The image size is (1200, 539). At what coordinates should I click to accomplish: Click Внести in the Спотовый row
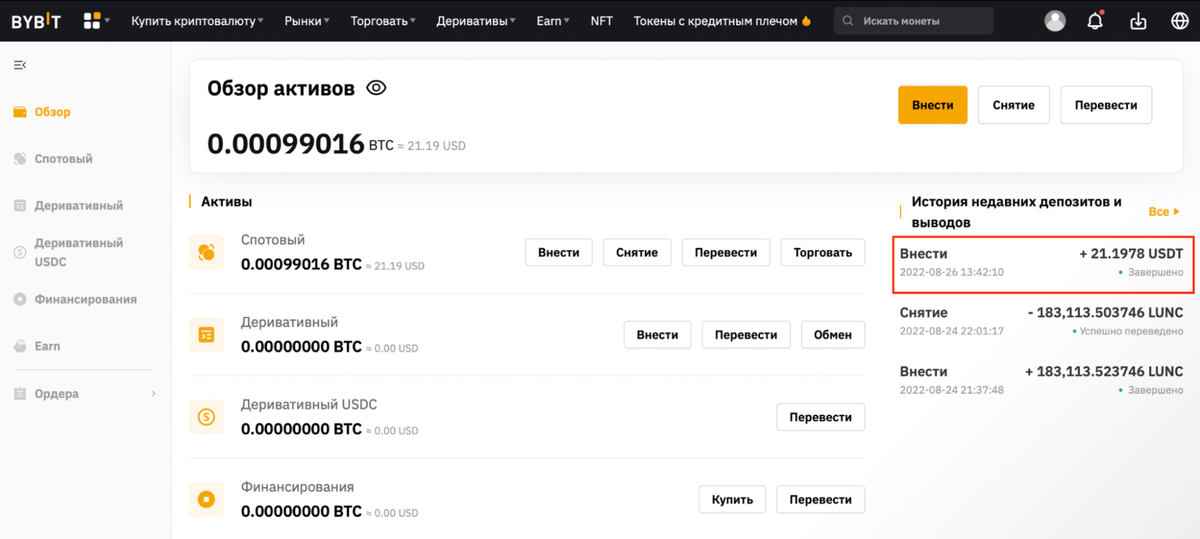coord(558,252)
